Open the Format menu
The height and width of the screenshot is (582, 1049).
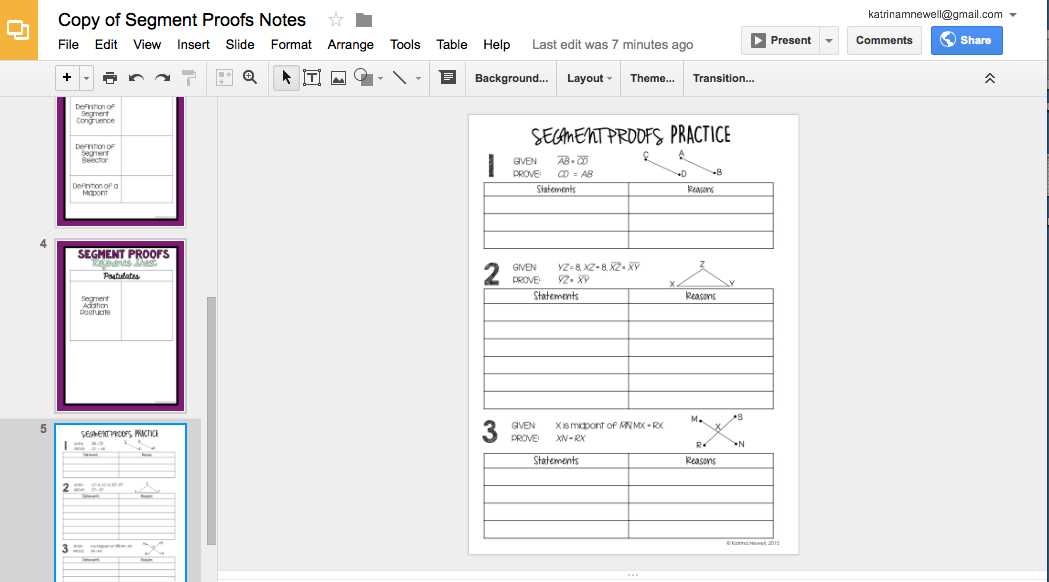pos(291,45)
